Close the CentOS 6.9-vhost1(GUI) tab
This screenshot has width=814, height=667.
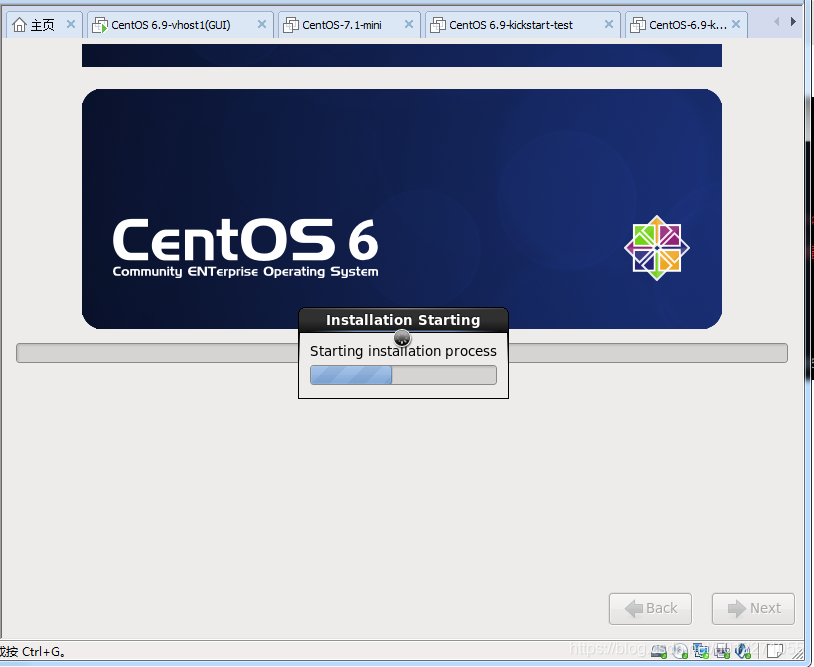click(262, 24)
